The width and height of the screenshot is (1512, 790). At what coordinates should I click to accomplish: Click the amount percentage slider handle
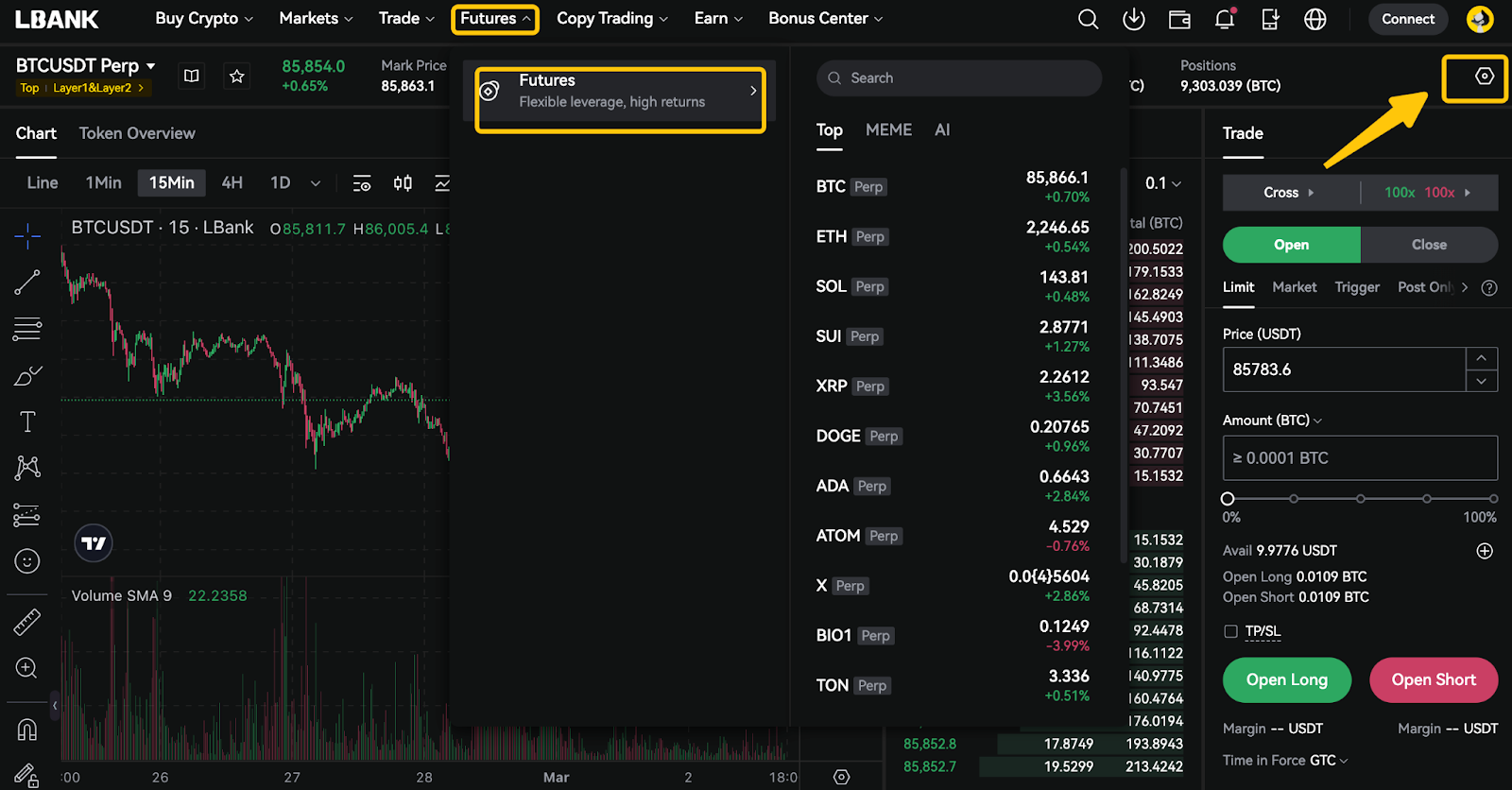tap(1228, 499)
